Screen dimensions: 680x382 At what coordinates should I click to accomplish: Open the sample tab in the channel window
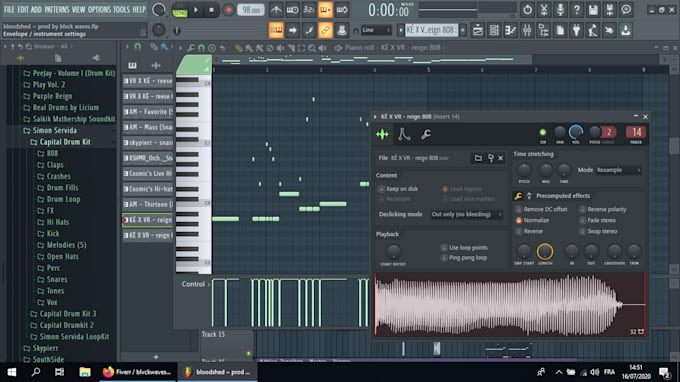coord(382,134)
